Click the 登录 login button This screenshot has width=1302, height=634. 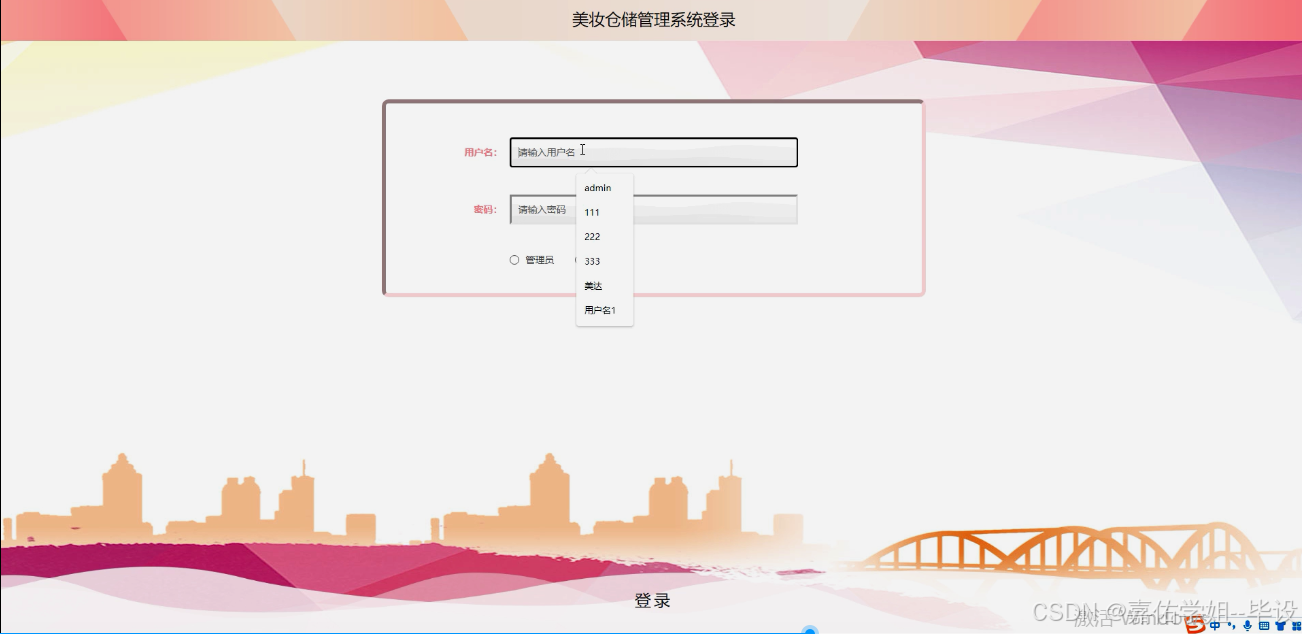coord(651,600)
